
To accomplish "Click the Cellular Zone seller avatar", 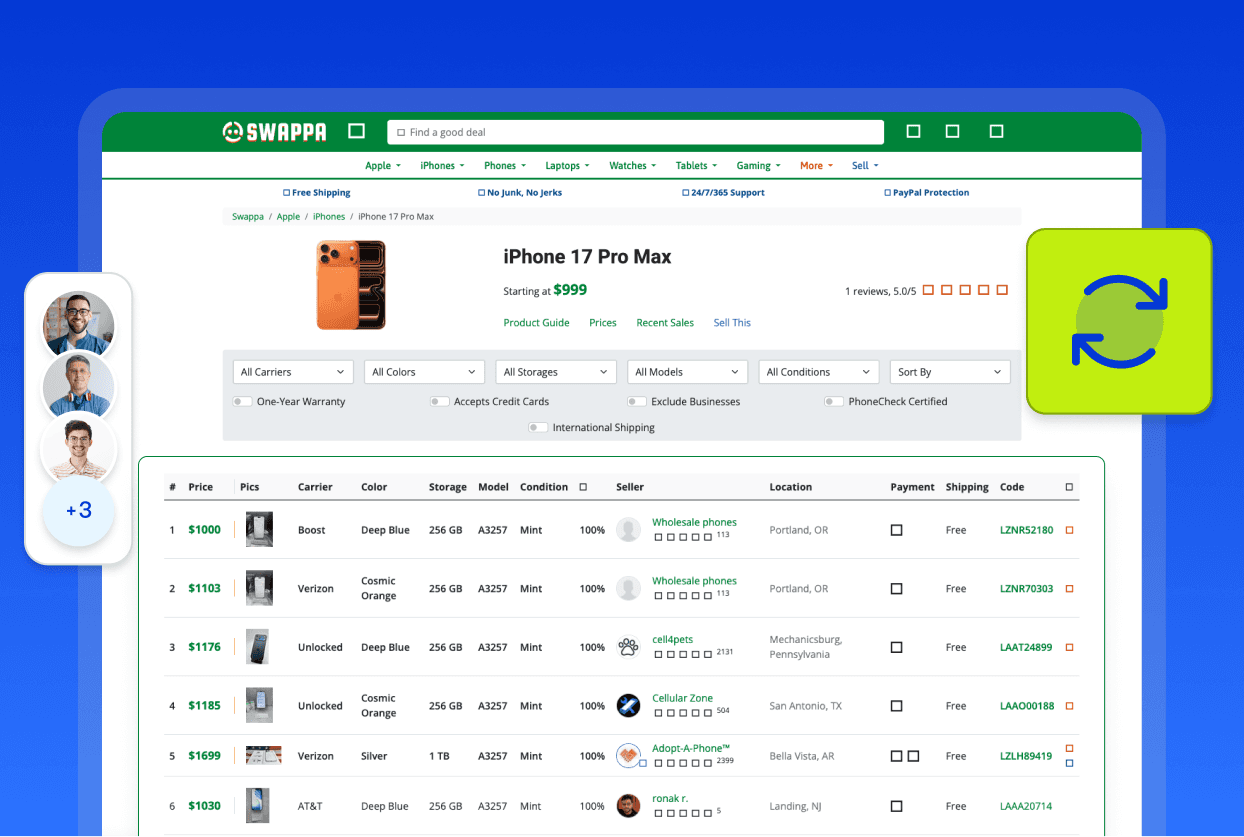I will (628, 705).
